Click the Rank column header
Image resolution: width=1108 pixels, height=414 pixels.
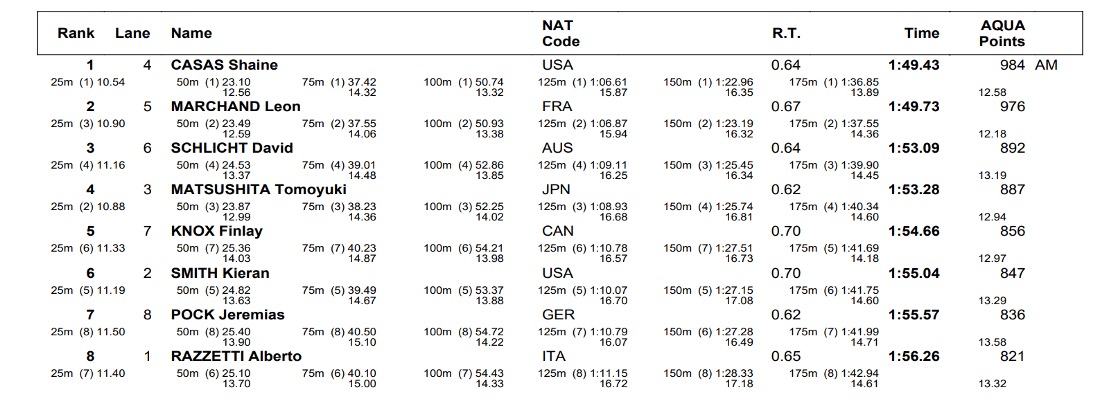(x=75, y=33)
